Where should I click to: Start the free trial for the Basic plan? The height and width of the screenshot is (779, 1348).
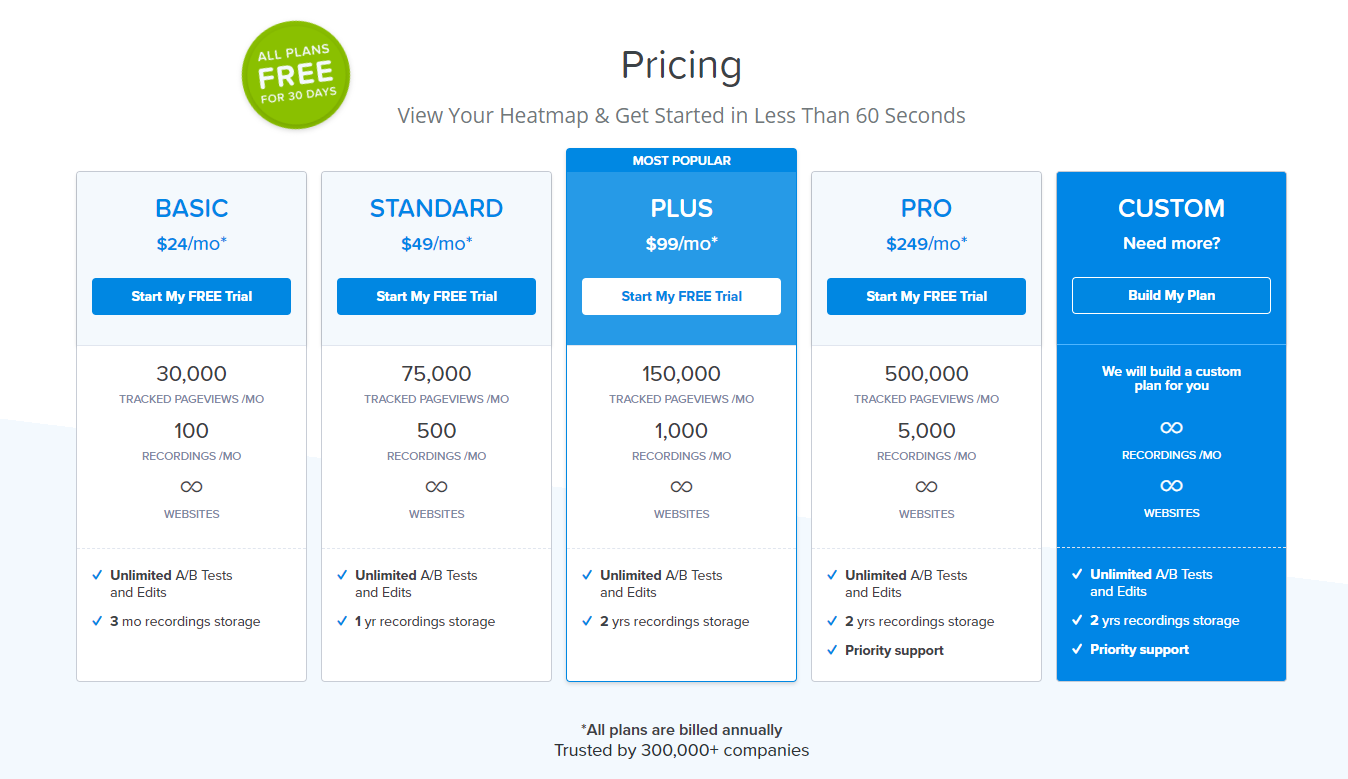[191, 296]
